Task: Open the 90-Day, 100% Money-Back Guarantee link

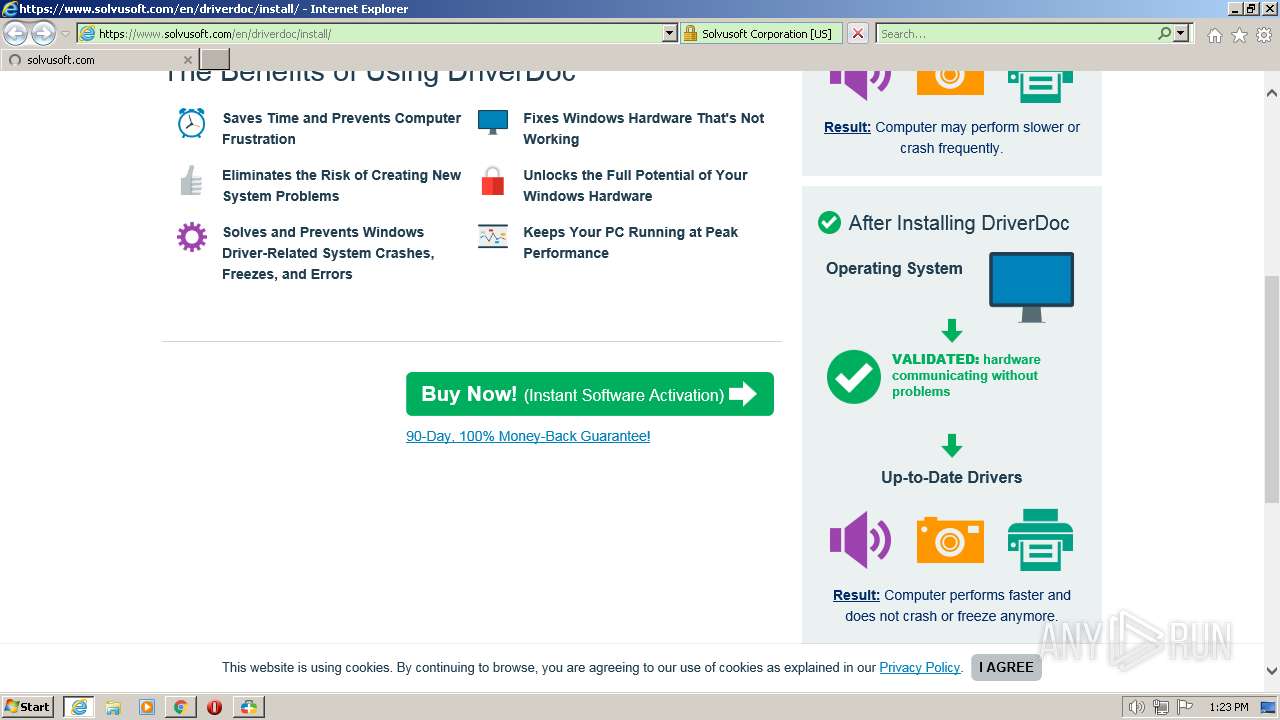Action: [528, 436]
